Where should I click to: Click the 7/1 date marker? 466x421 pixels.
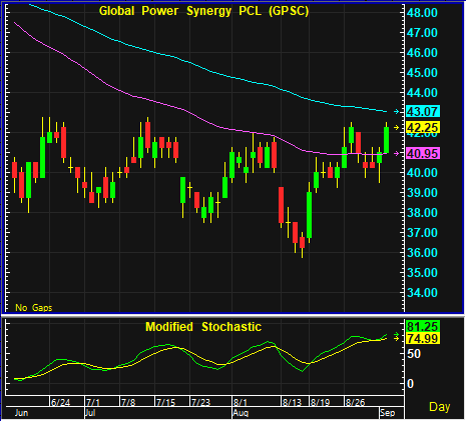(93, 402)
